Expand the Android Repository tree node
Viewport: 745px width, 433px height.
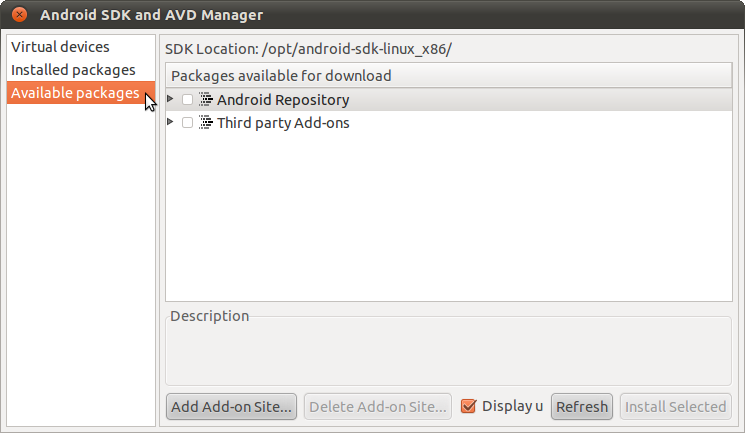click(x=170, y=98)
